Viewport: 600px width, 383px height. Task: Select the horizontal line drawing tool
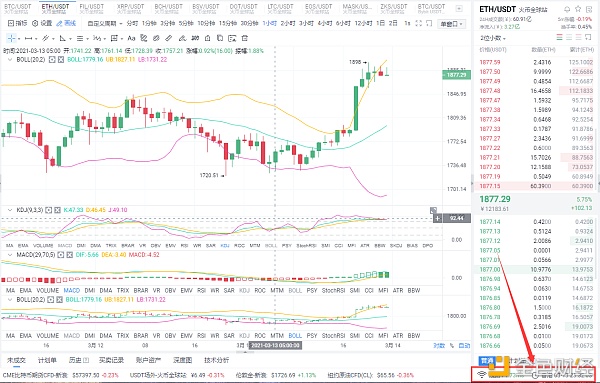tap(28, 38)
